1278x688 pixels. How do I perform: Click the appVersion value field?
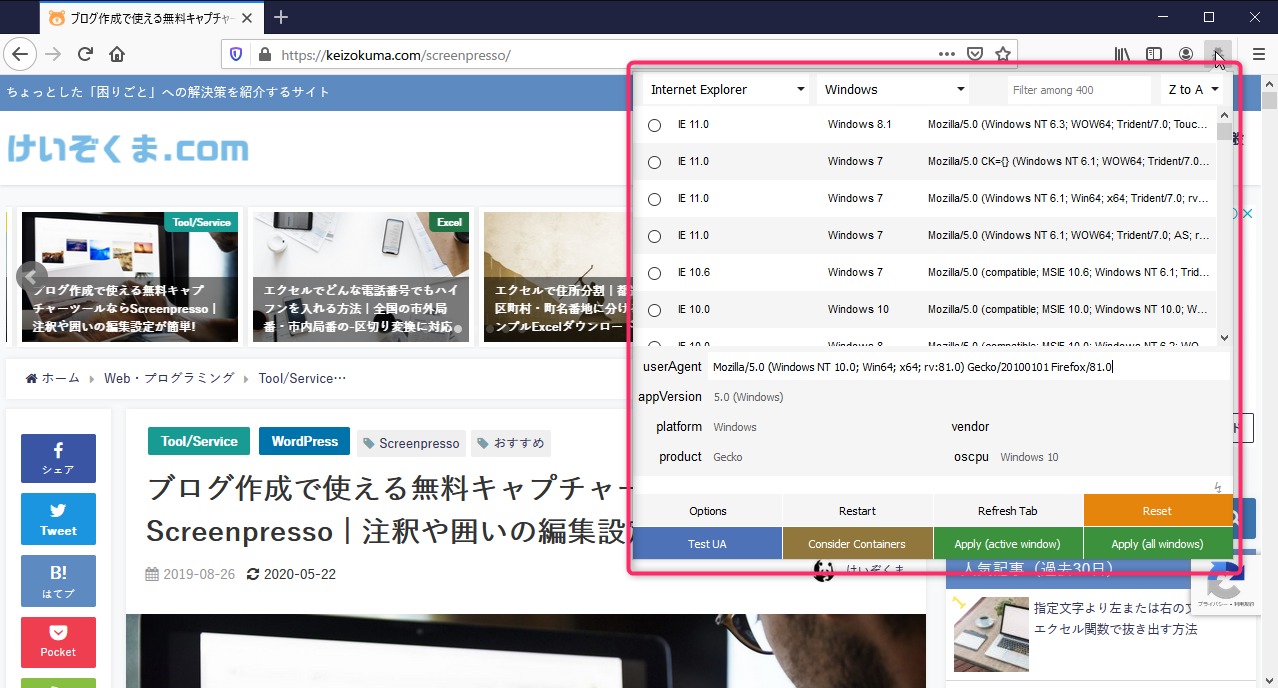click(x=969, y=397)
